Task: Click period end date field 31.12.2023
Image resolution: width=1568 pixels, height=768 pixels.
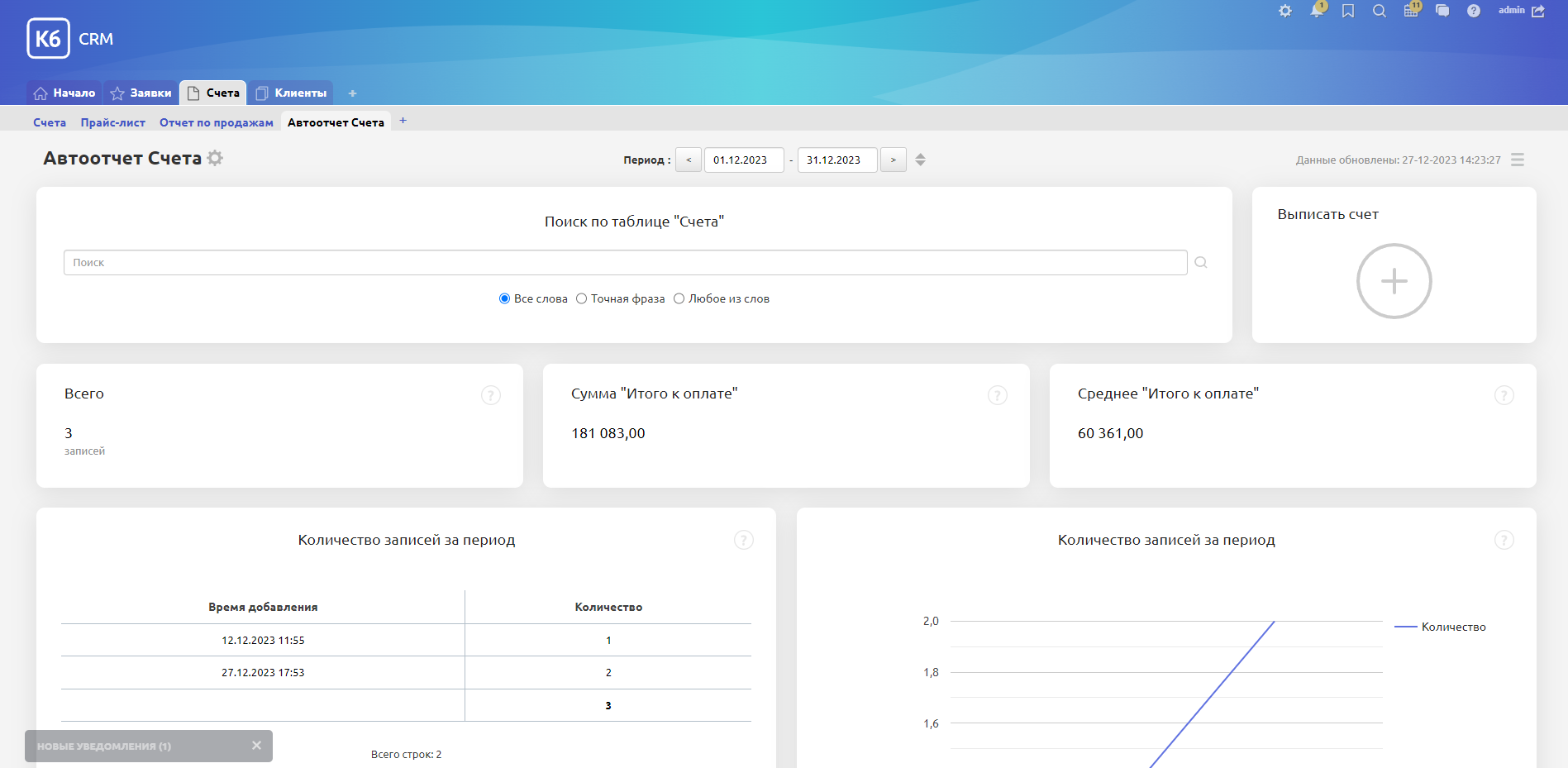Action: coord(837,160)
